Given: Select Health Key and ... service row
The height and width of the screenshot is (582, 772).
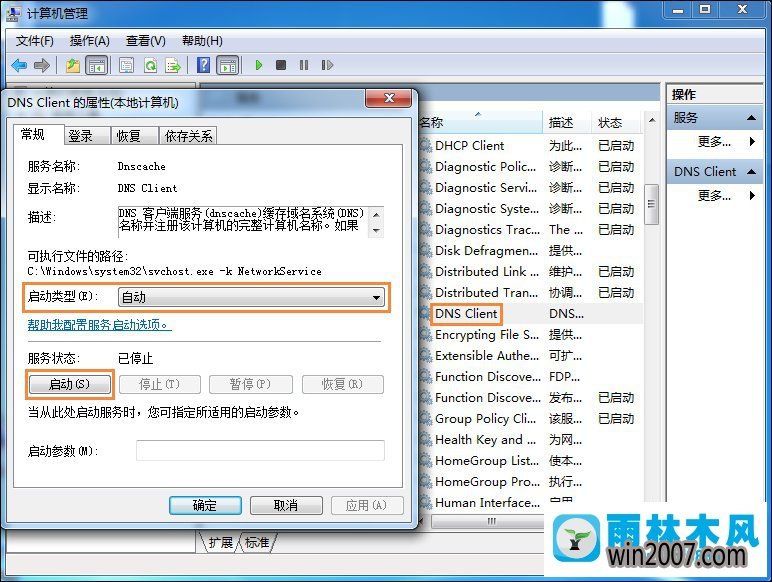Looking at the screenshot, I should pos(529,440).
